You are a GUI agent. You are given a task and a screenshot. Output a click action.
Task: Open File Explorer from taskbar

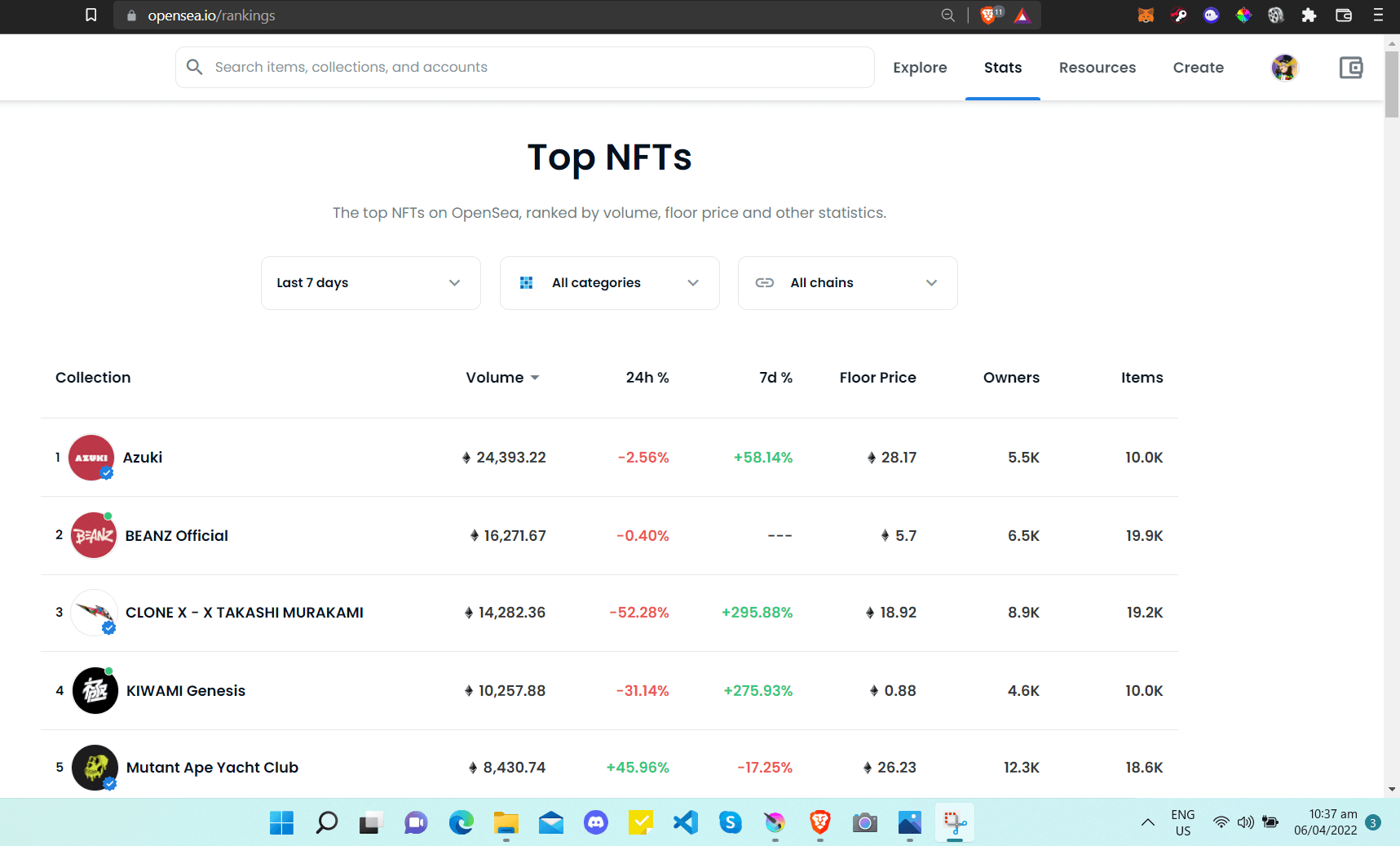(x=506, y=823)
